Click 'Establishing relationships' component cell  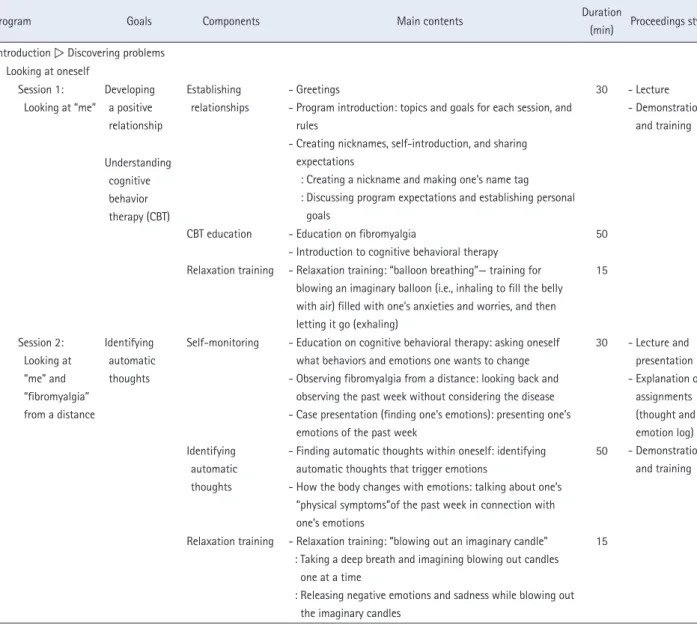click(218, 98)
